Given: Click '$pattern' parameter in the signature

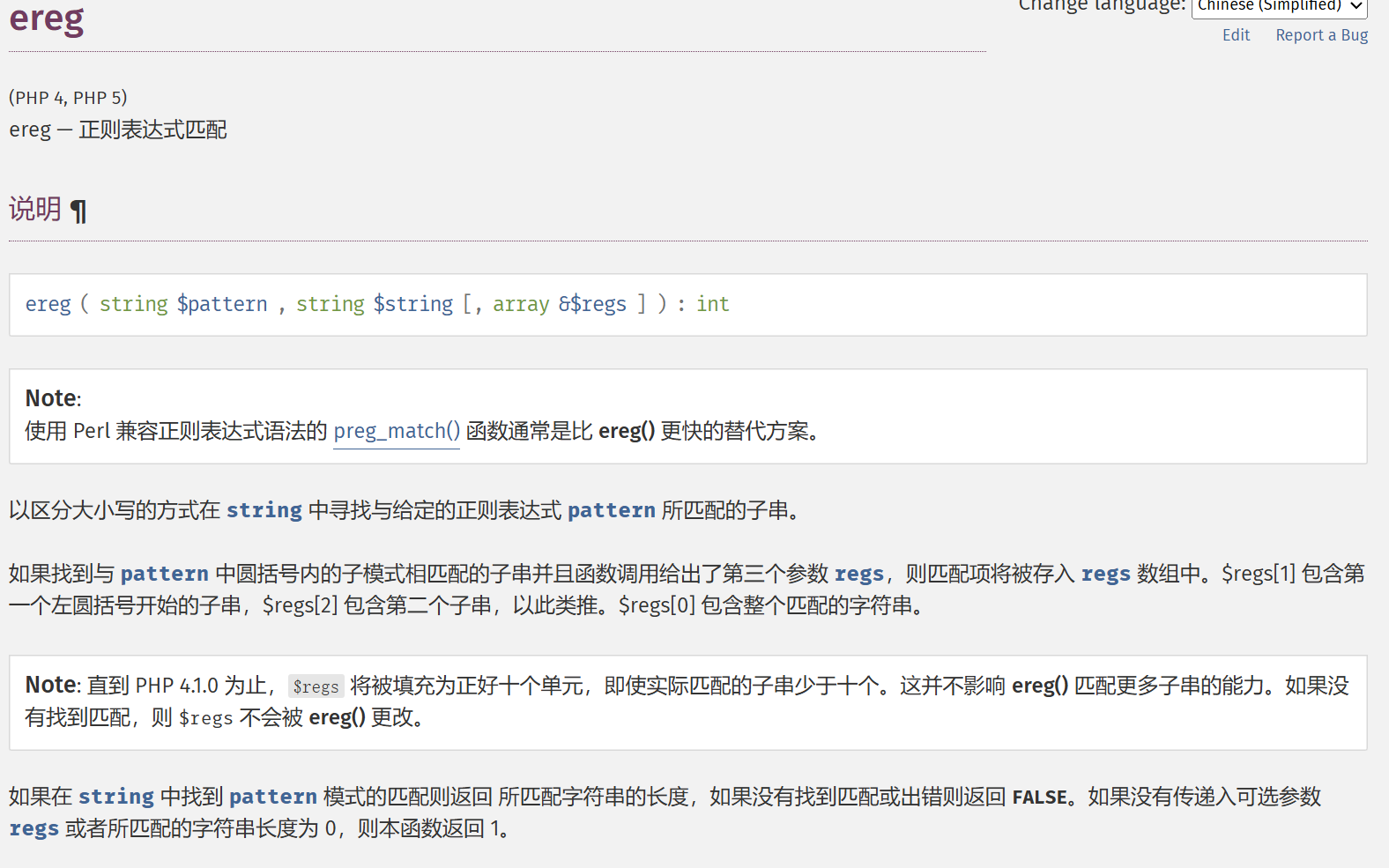Looking at the screenshot, I should click(222, 304).
